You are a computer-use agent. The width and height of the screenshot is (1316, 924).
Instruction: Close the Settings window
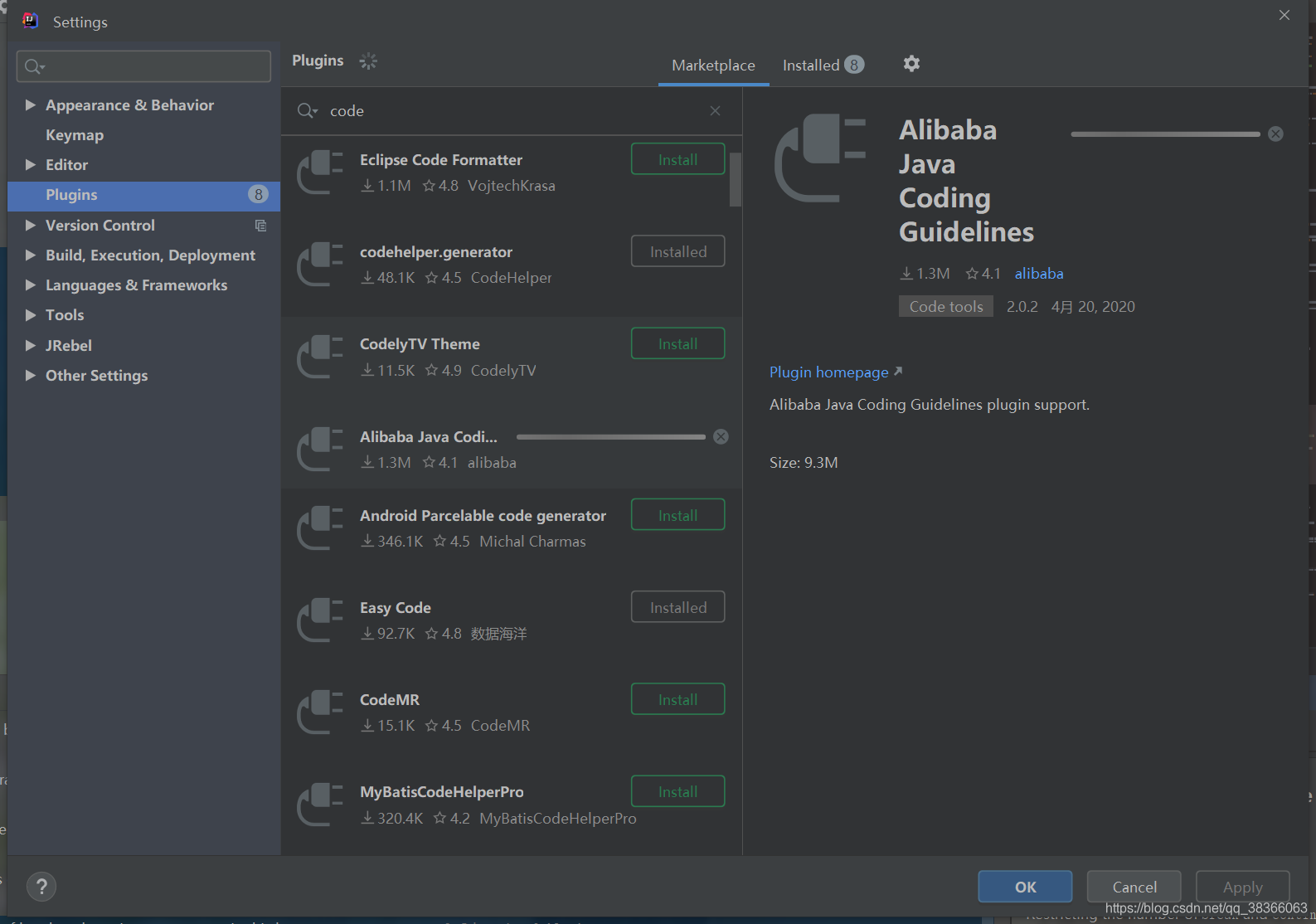coord(1284,15)
